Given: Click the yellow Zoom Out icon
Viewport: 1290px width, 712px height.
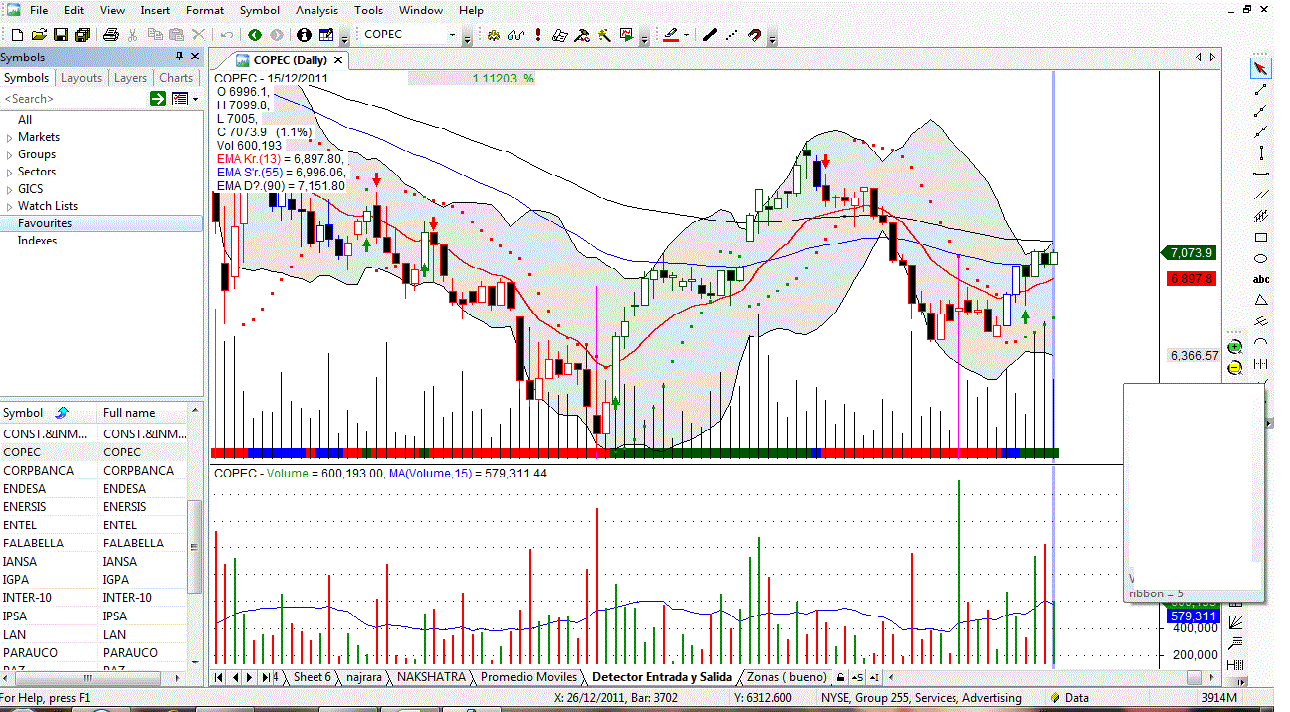Looking at the screenshot, I should click(1234, 367).
